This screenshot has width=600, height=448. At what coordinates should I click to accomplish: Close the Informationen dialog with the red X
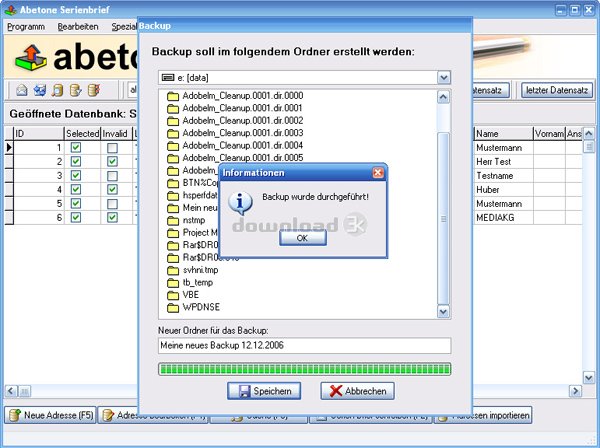tap(378, 173)
